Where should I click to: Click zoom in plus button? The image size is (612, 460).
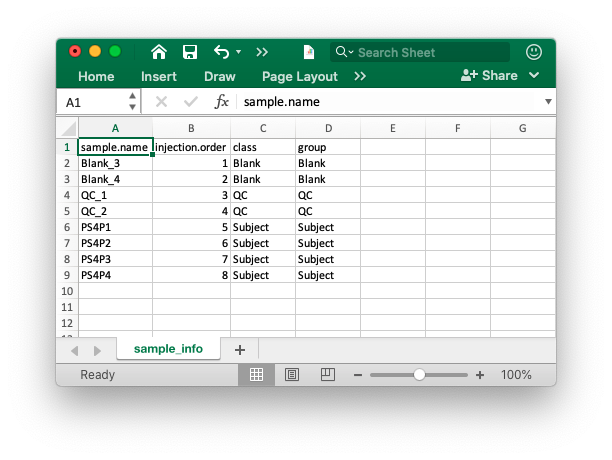tap(480, 375)
